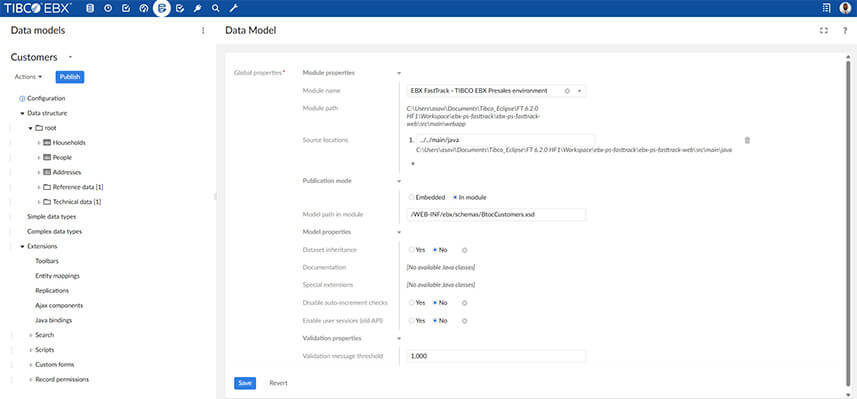Open the magnifier search icon in top bar
Image resolution: width=857 pixels, height=399 pixels.
(215, 8)
